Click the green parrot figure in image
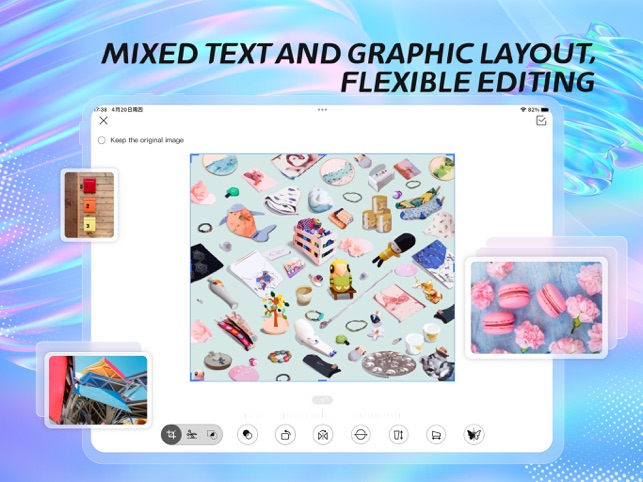643x482 pixels. coord(341,279)
